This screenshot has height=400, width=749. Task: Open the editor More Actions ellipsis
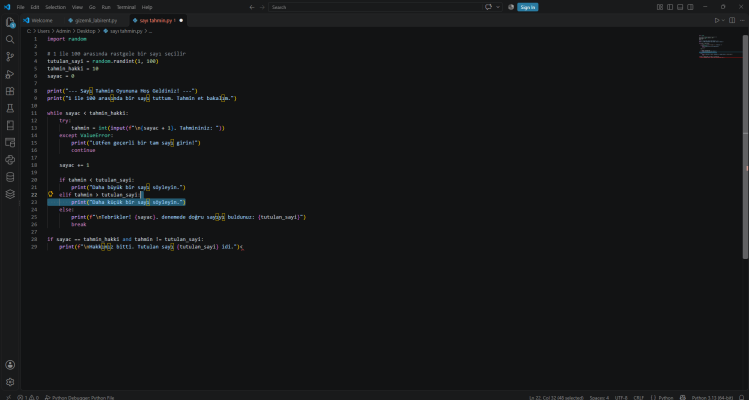742,21
